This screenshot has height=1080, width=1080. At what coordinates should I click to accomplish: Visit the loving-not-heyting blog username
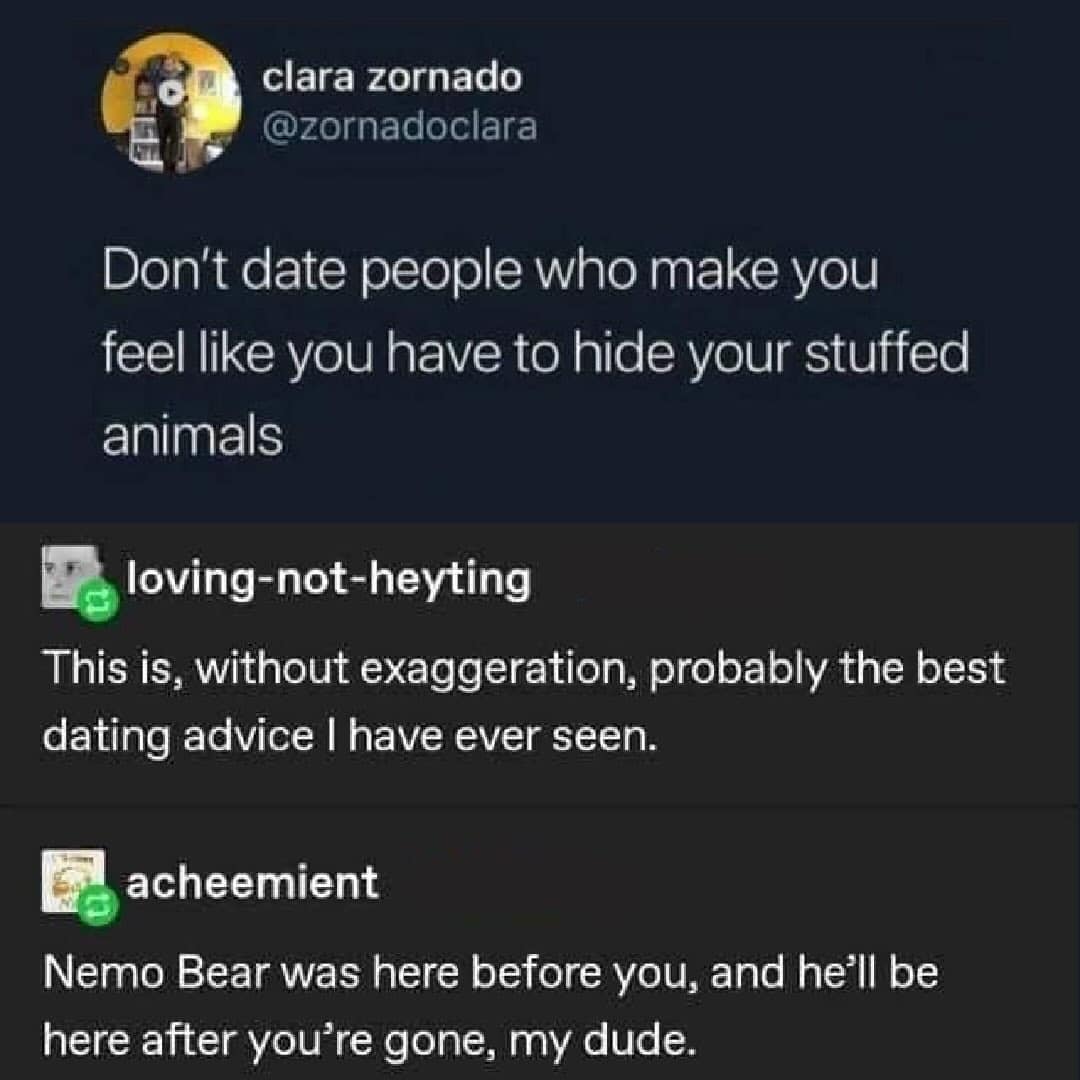pyautogui.click(x=328, y=578)
